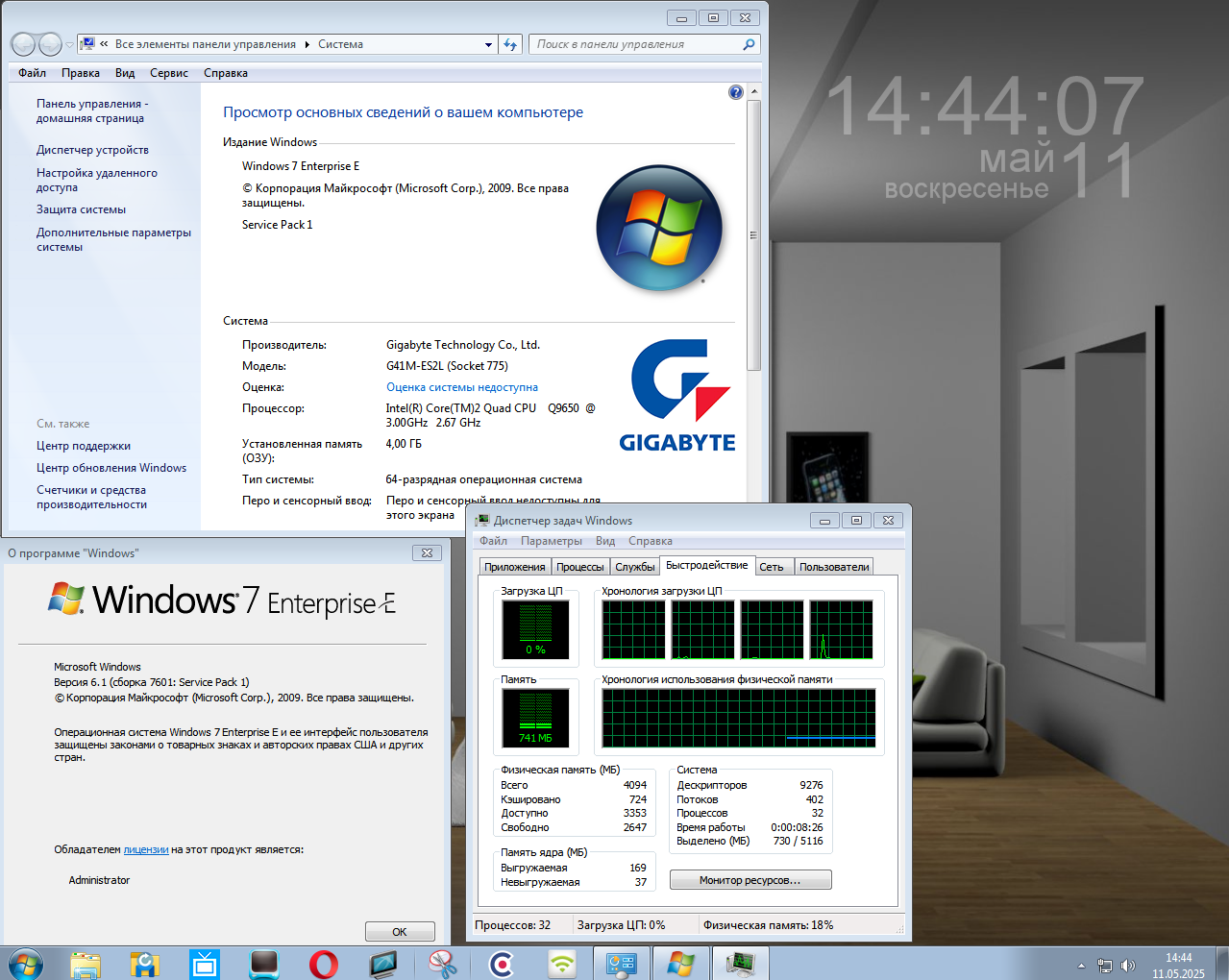The width and height of the screenshot is (1229, 980).
Task: Open 'Счетчики и средства производительности' link
Action: 91,497
